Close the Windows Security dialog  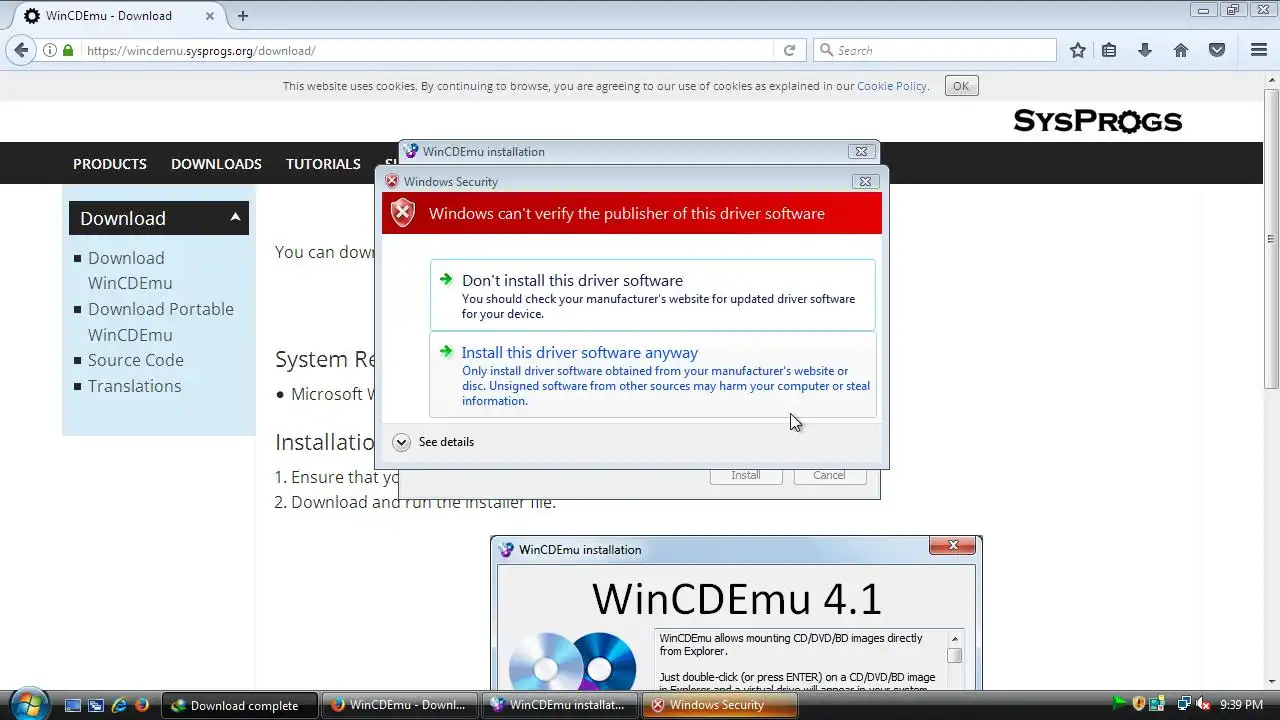click(x=865, y=181)
